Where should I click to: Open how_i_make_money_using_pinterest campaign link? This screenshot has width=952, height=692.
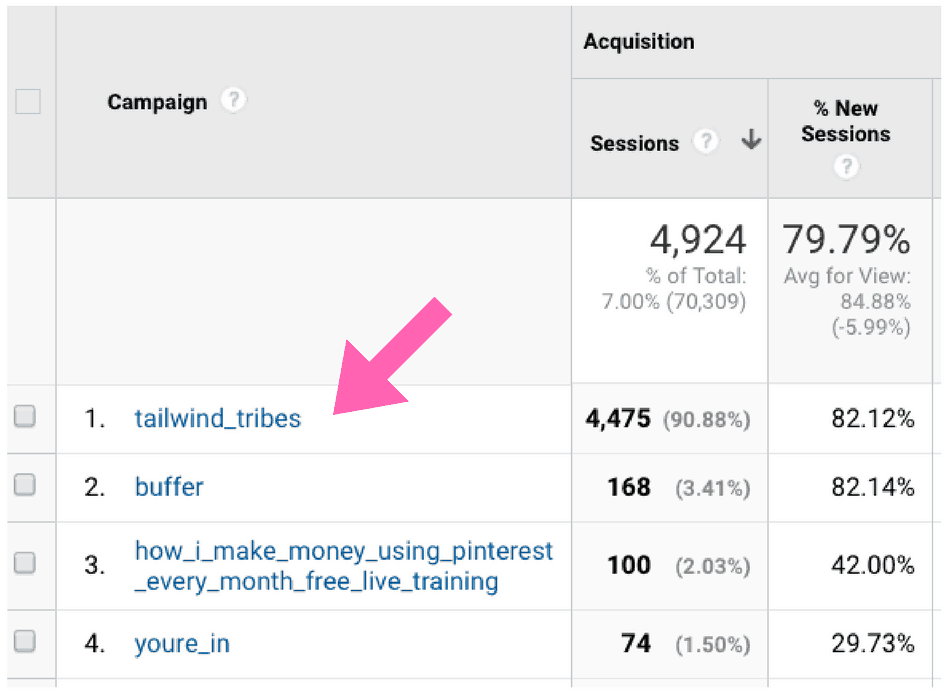coord(343,566)
